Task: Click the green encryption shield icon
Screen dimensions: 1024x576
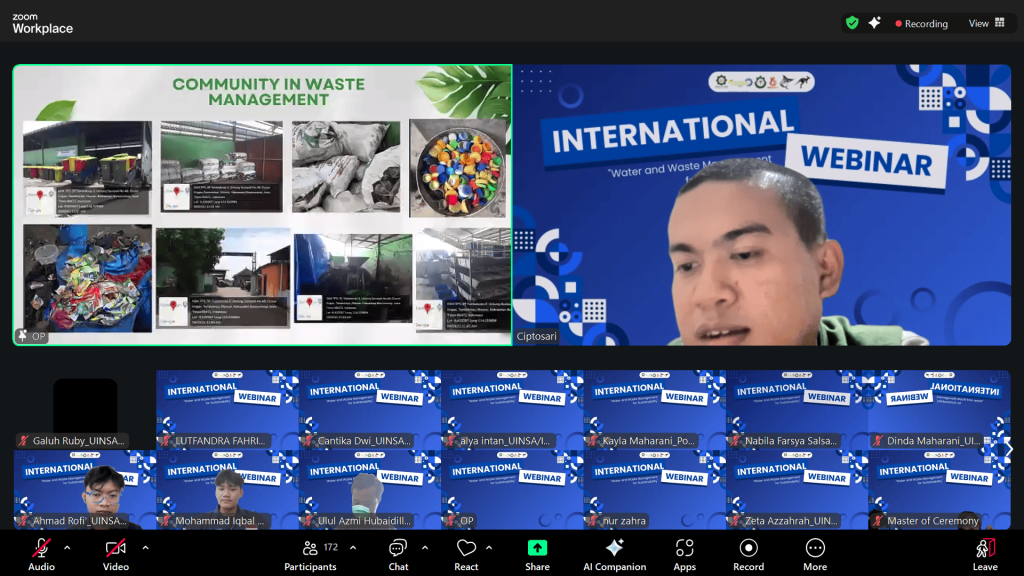Action: click(852, 23)
